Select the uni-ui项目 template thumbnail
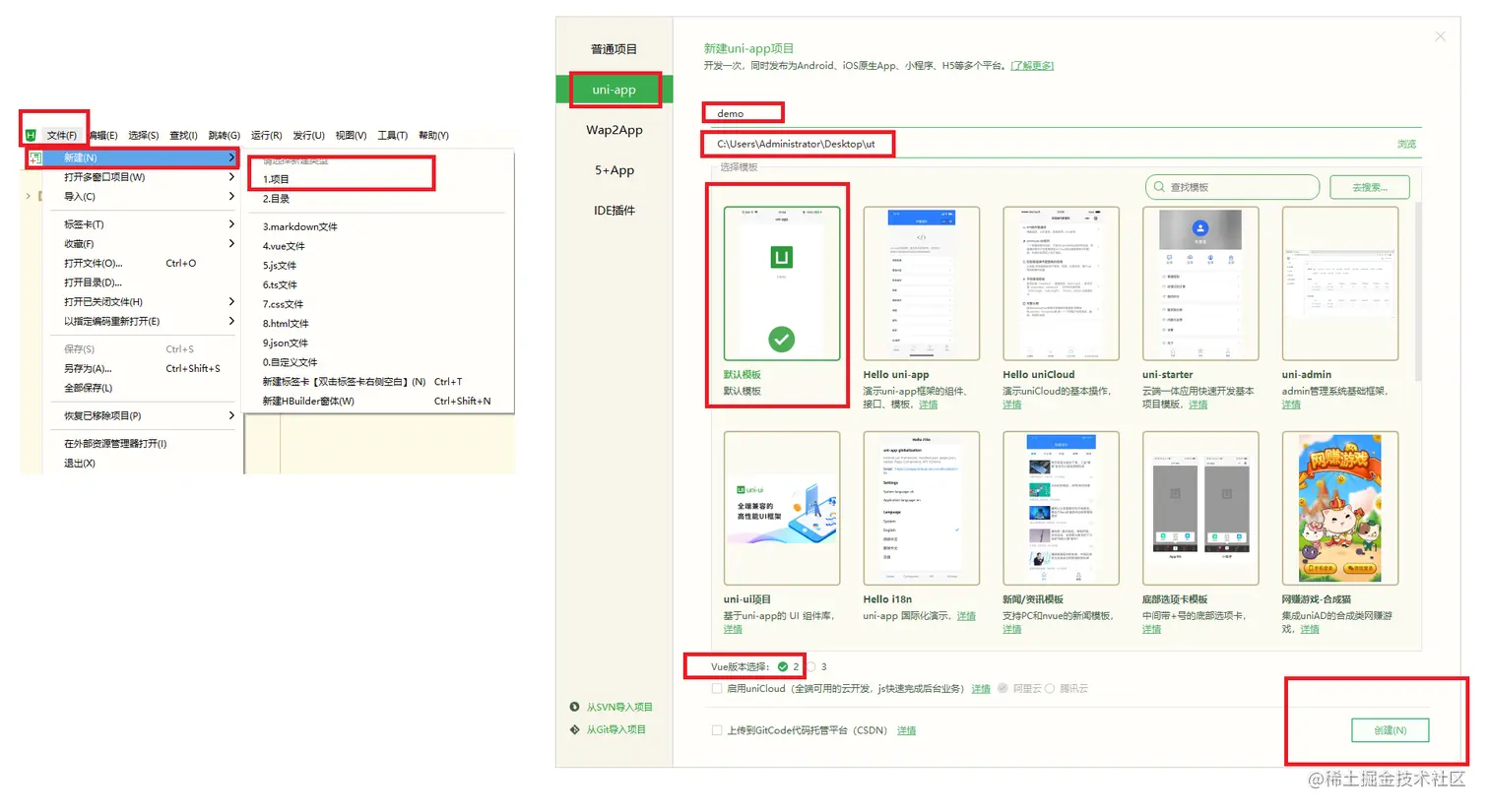The image size is (1489, 812). click(x=782, y=508)
